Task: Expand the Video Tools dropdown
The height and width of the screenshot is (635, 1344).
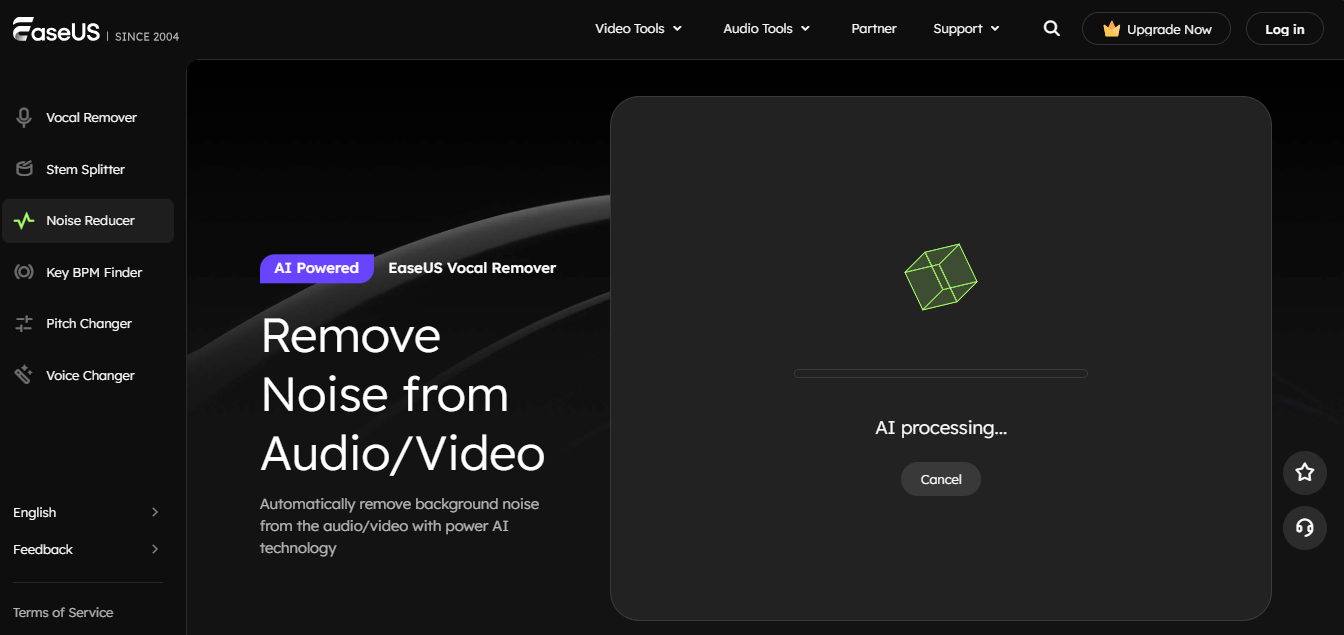Action: (638, 29)
